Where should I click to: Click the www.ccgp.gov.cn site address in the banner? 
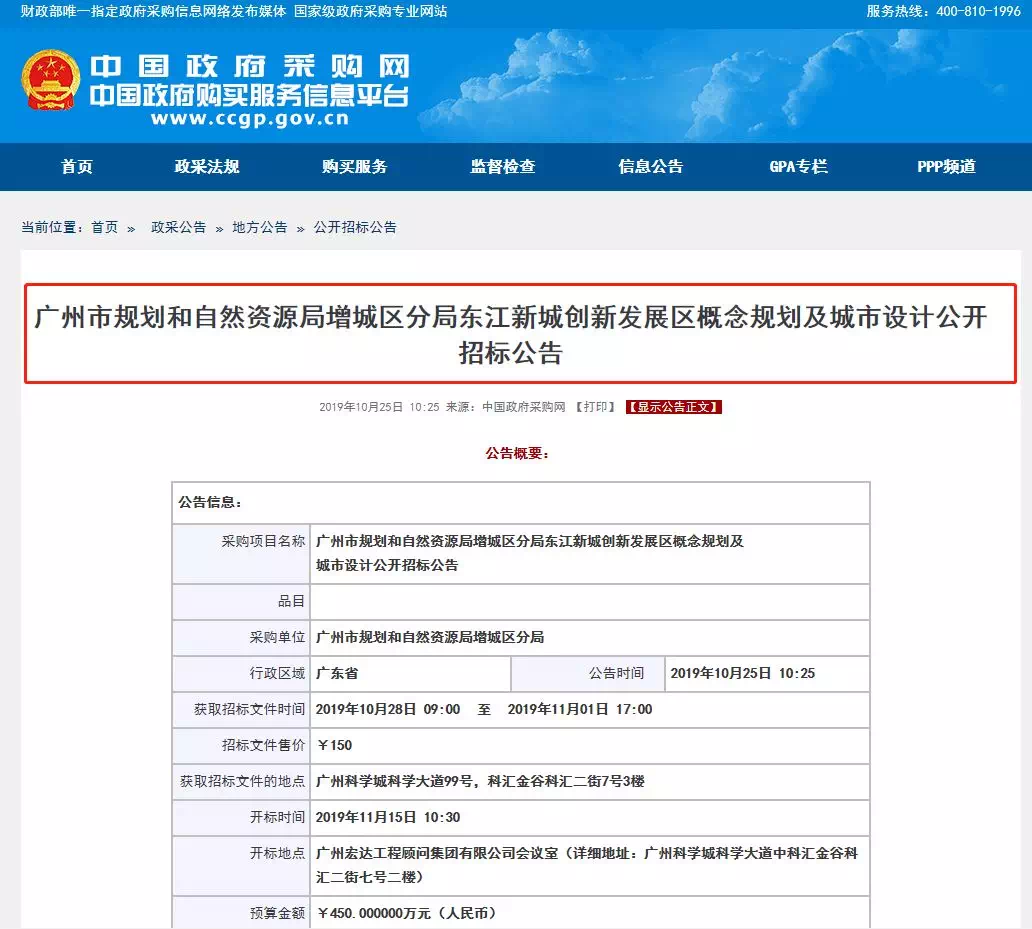249,118
